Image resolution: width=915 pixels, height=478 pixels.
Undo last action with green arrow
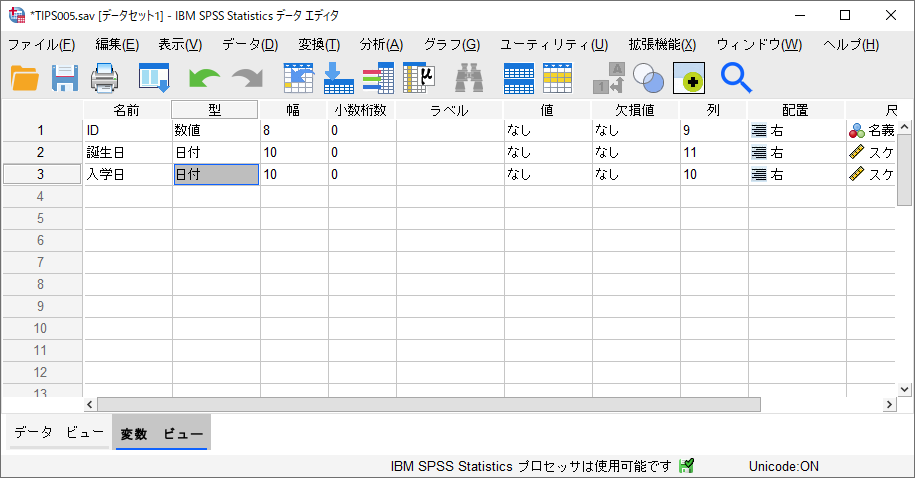pos(204,78)
